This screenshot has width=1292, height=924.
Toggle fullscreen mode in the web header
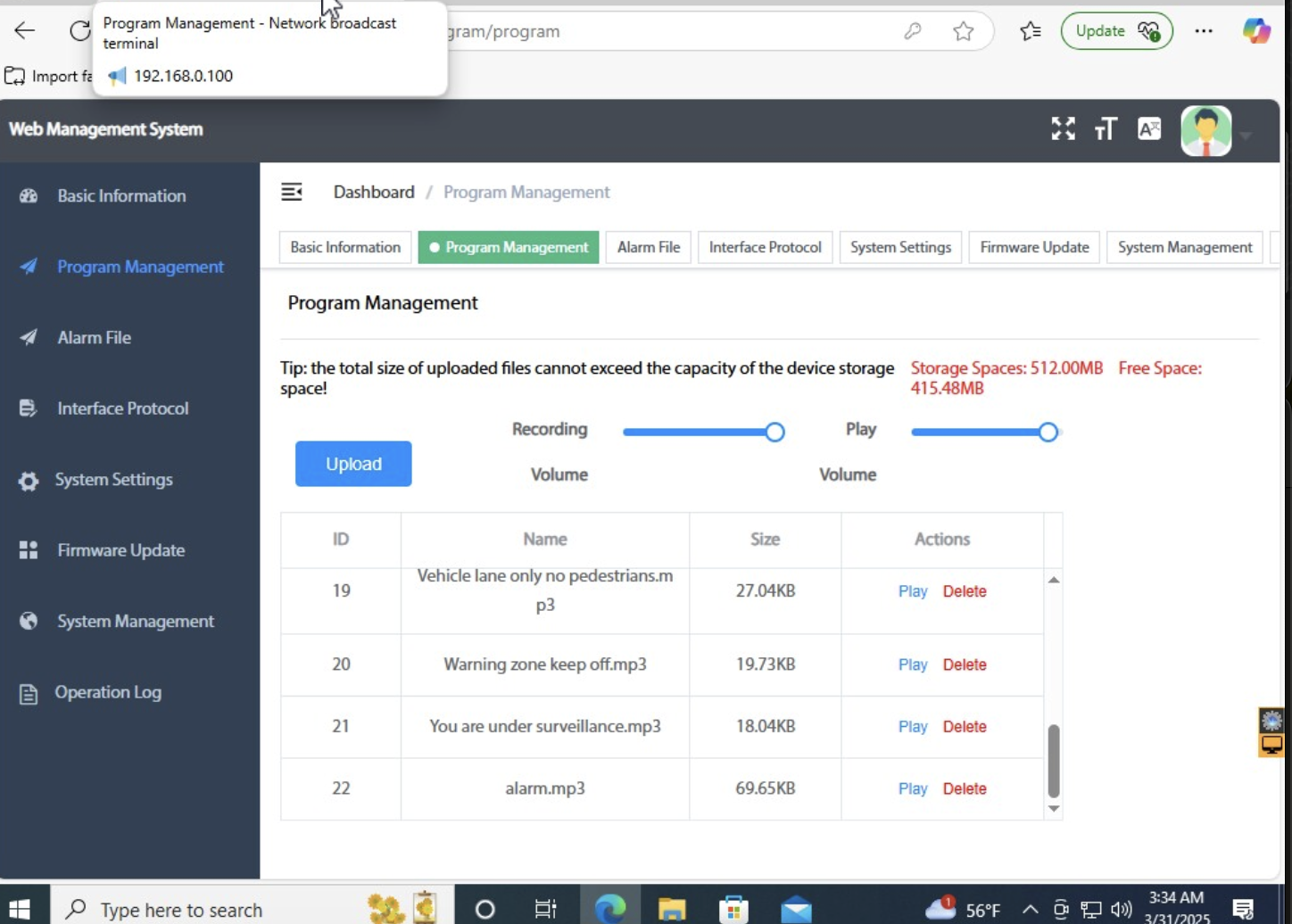pyautogui.click(x=1063, y=128)
